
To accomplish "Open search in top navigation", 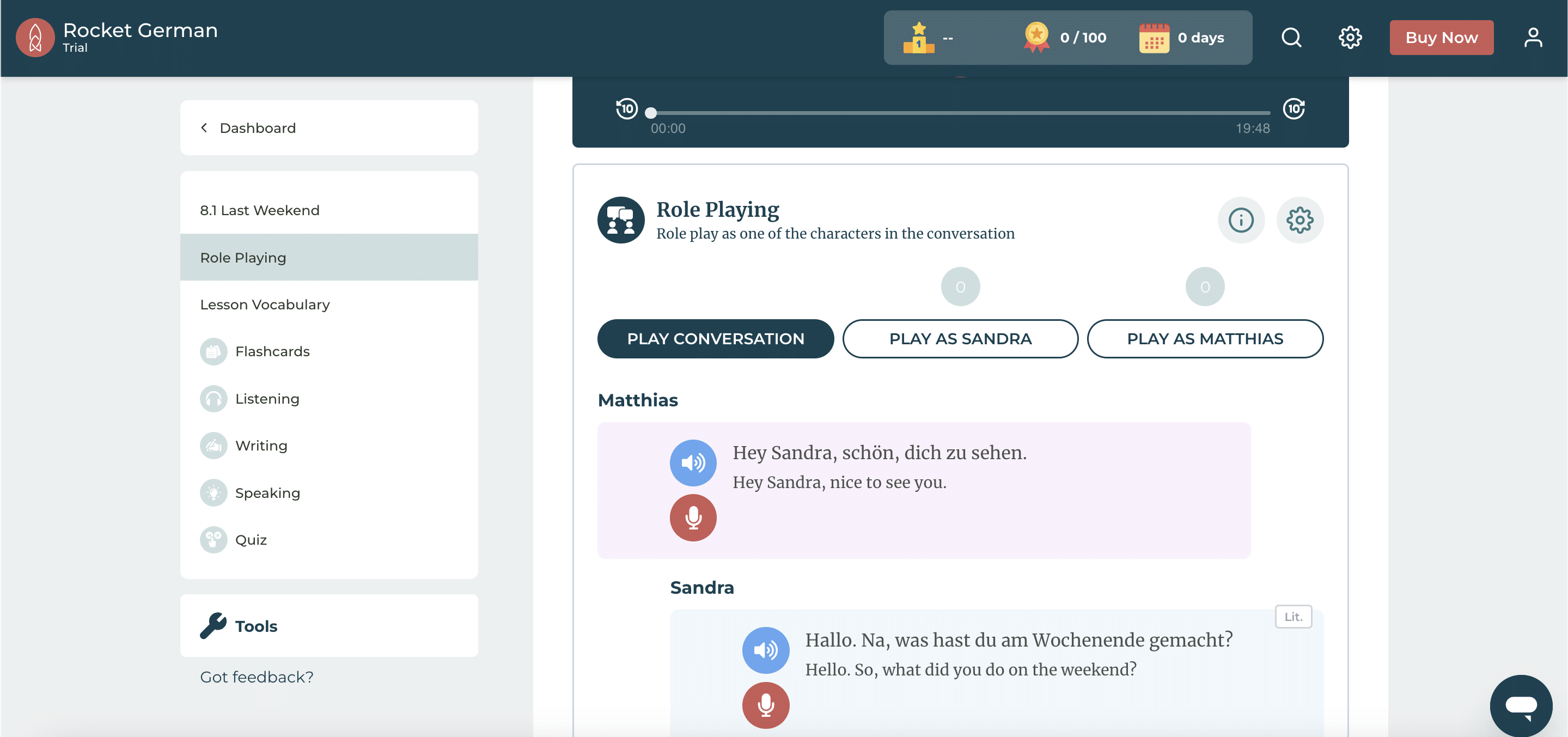I will coord(1291,38).
